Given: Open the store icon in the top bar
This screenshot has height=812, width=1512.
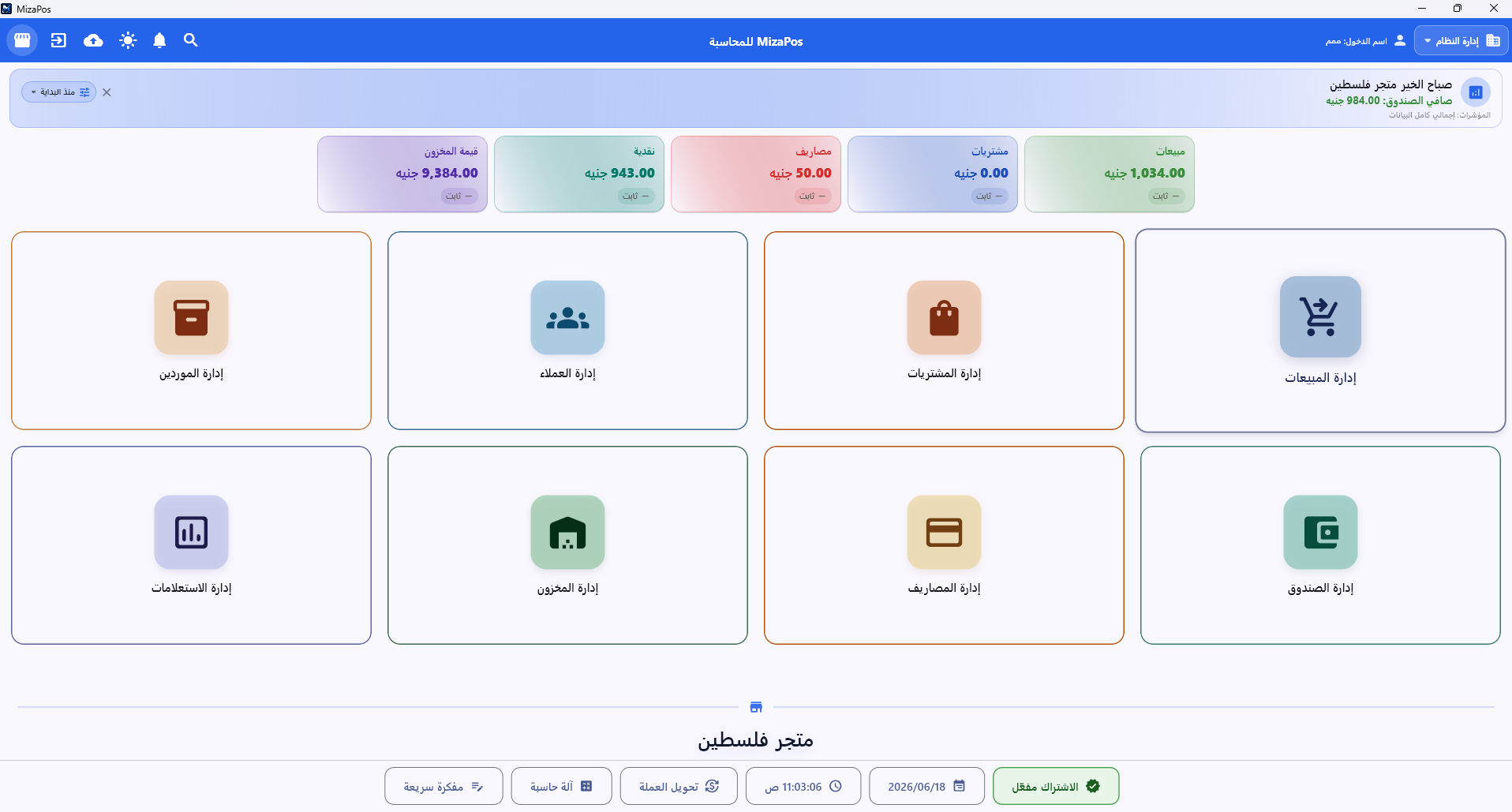Looking at the screenshot, I should pos(22,40).
